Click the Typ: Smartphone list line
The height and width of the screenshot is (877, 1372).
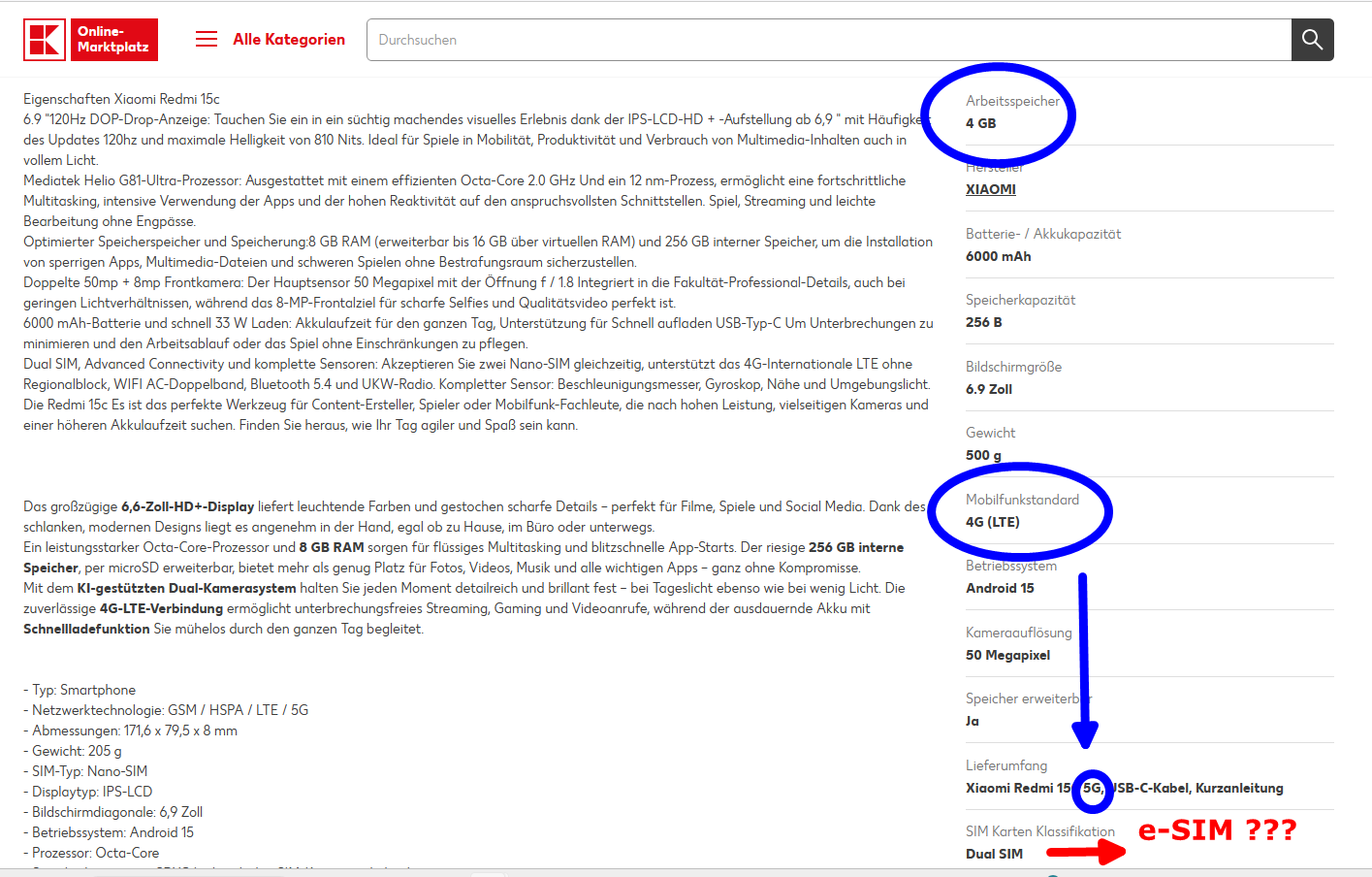(x=80, y=690)
